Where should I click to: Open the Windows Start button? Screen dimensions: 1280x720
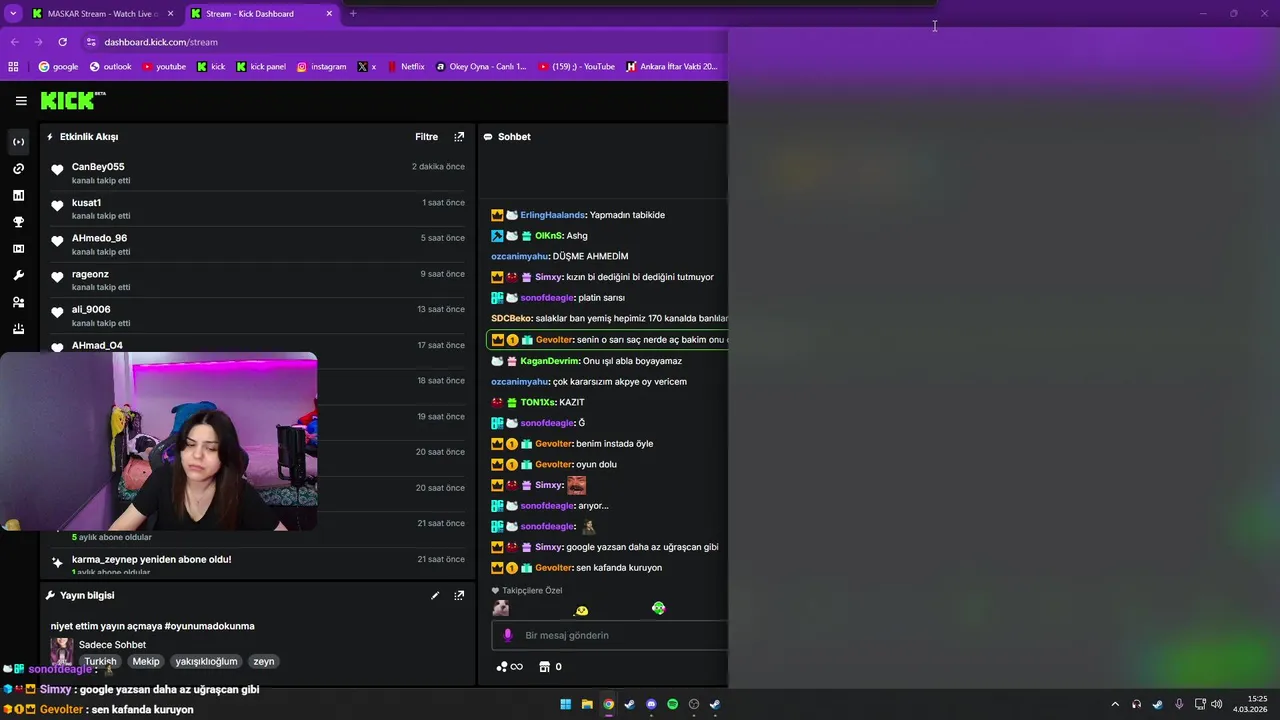pyautogui.click(x=566, y=704)
